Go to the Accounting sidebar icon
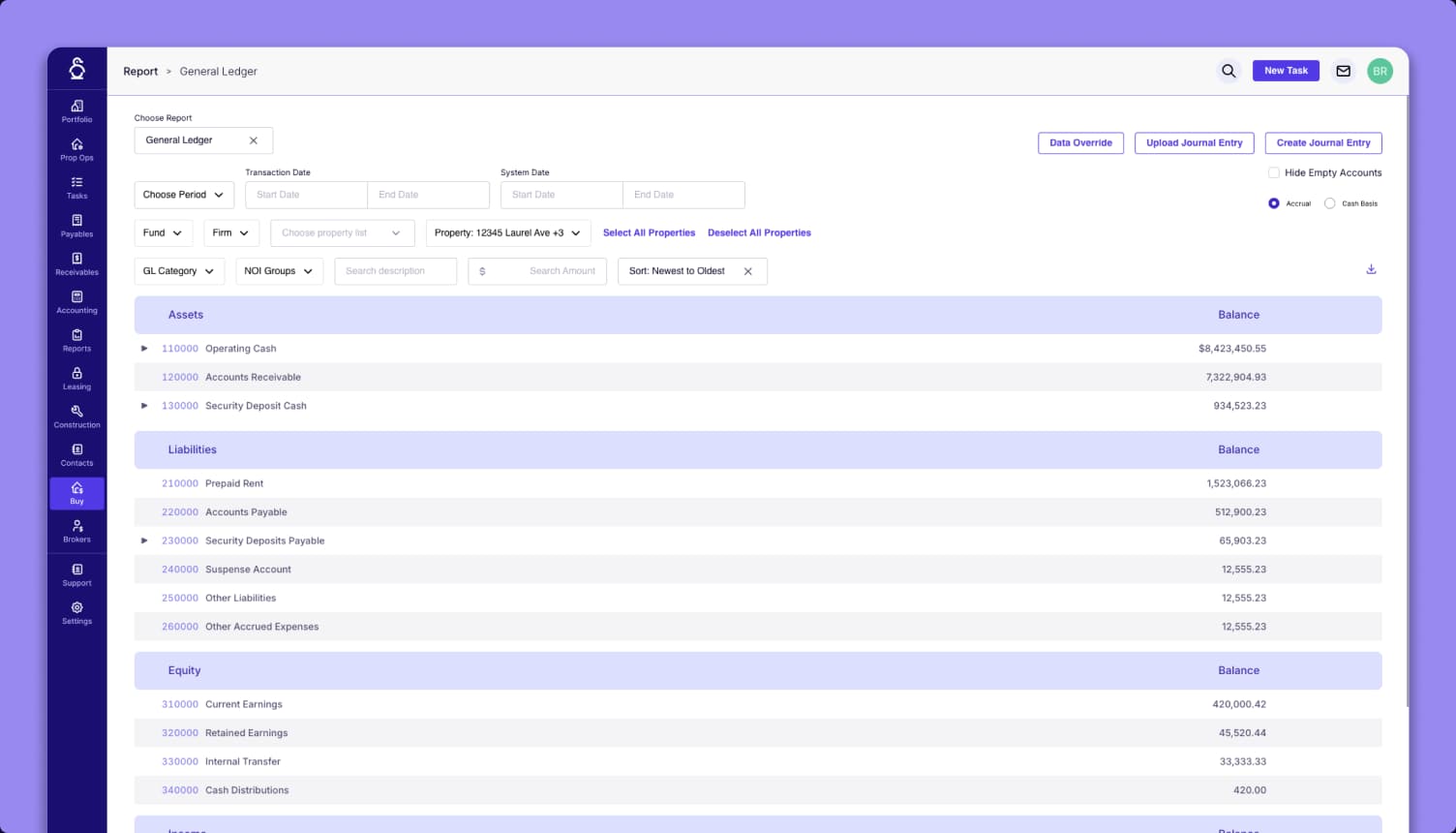This screenshot has width=1456, height=833. point(76,303)
